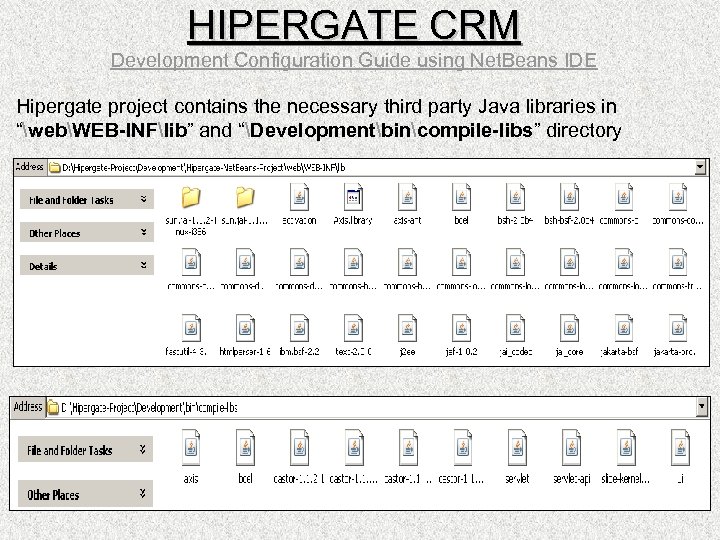This screenshot has height=540, width=720.
Task: Select the Axis.library file icon
Action: click(x=353, y=197)
